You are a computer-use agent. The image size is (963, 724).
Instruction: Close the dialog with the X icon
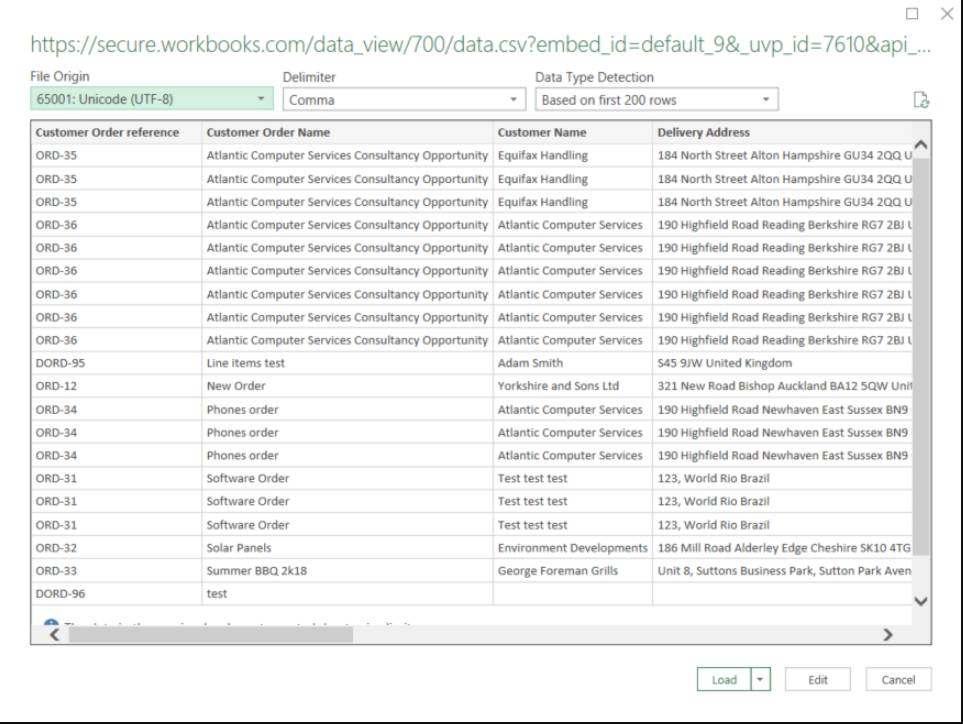tap(947, 15)
